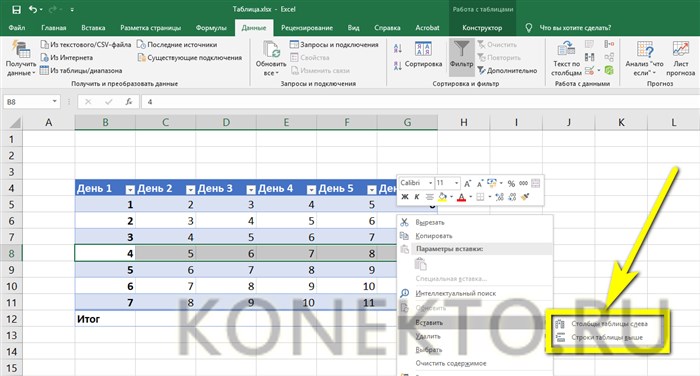700x376 pixels.
Task: Click the decrease font size icon
Action: point(480,183)
